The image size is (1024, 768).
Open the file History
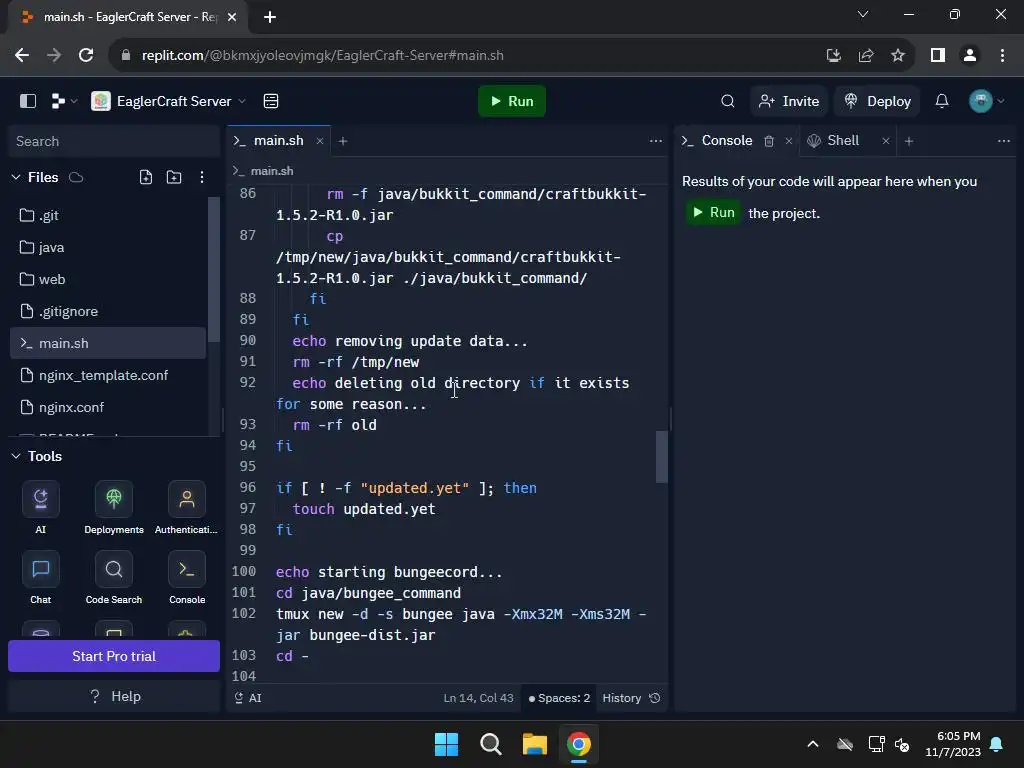click(x=631, y=698)
